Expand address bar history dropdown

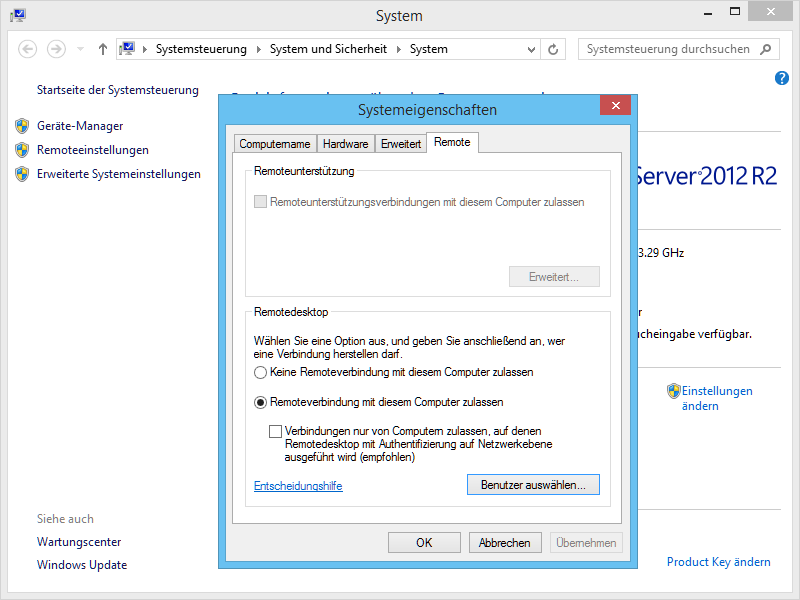[531, 49]
